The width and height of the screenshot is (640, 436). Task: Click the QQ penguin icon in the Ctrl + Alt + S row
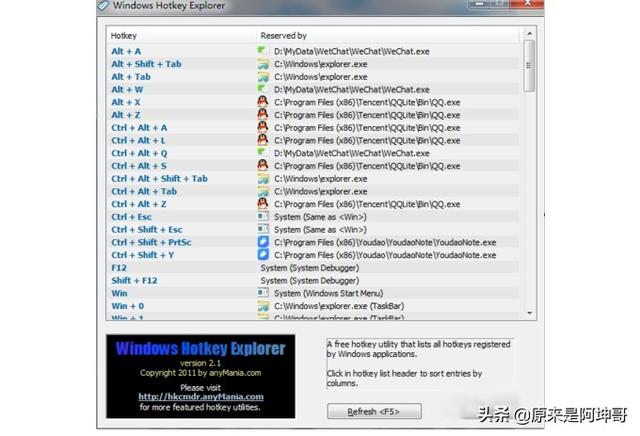(x=263, y=165)
